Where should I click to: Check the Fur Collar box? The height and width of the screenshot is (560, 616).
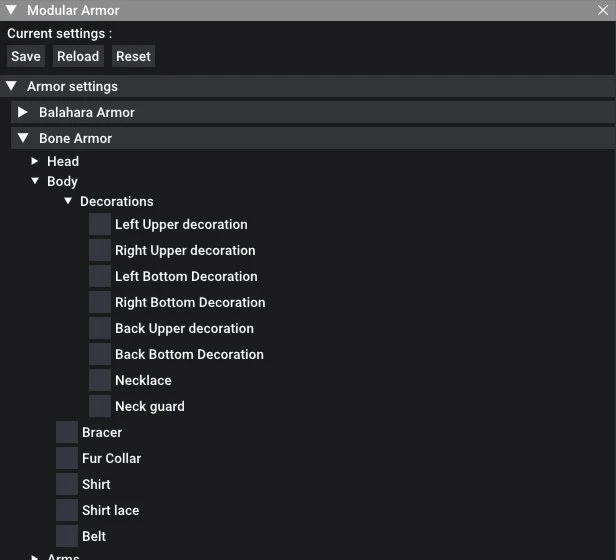67,458
